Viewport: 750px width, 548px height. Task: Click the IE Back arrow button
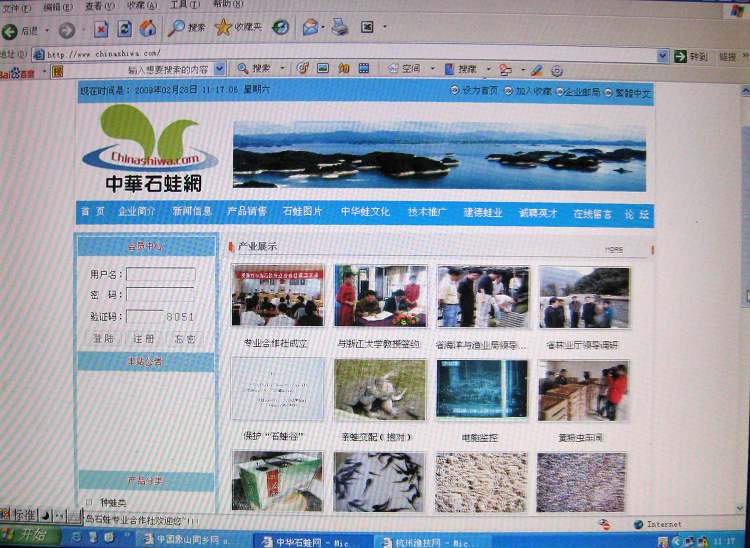click(x=11, y=30)
